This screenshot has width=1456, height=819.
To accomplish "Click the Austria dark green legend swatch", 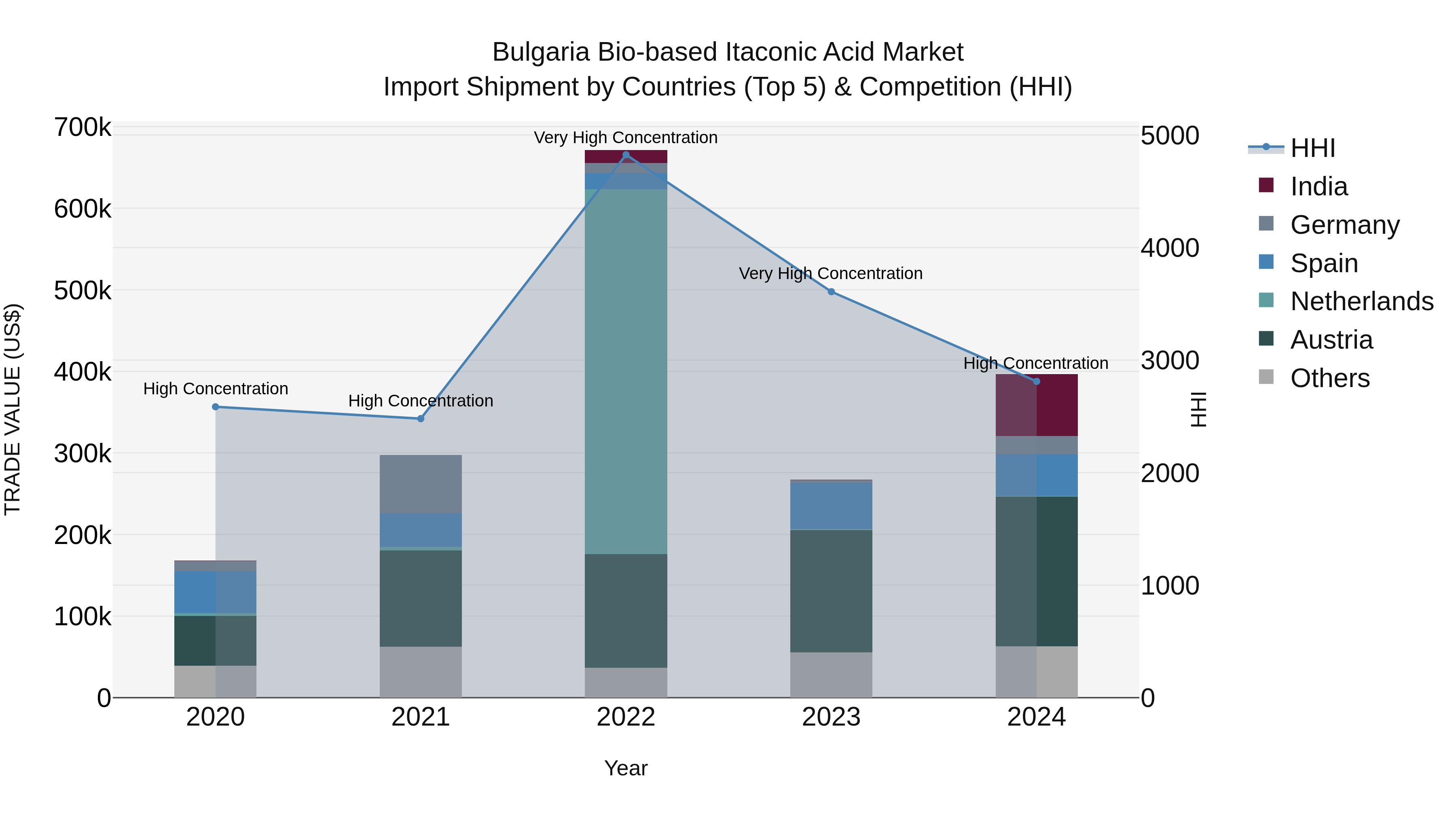I will pos(1266,339).
